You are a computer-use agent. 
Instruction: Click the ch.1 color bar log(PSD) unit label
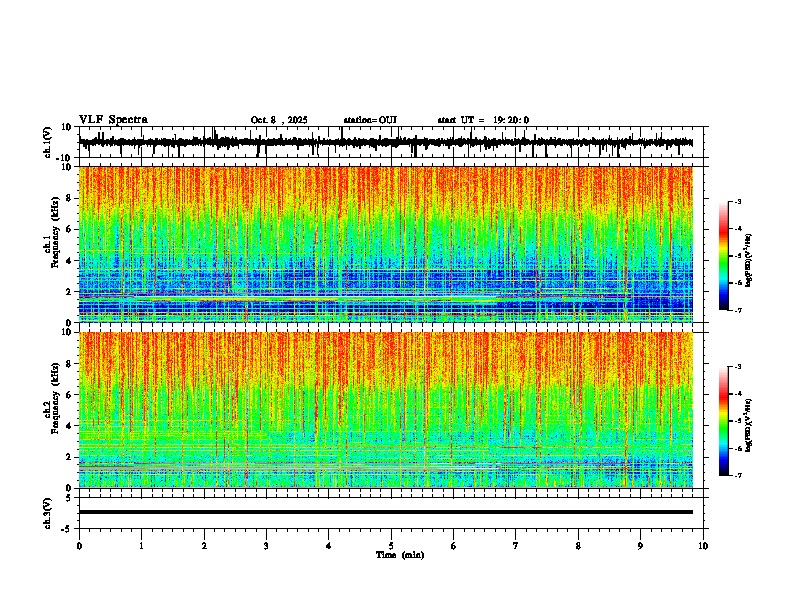(748, 261)
